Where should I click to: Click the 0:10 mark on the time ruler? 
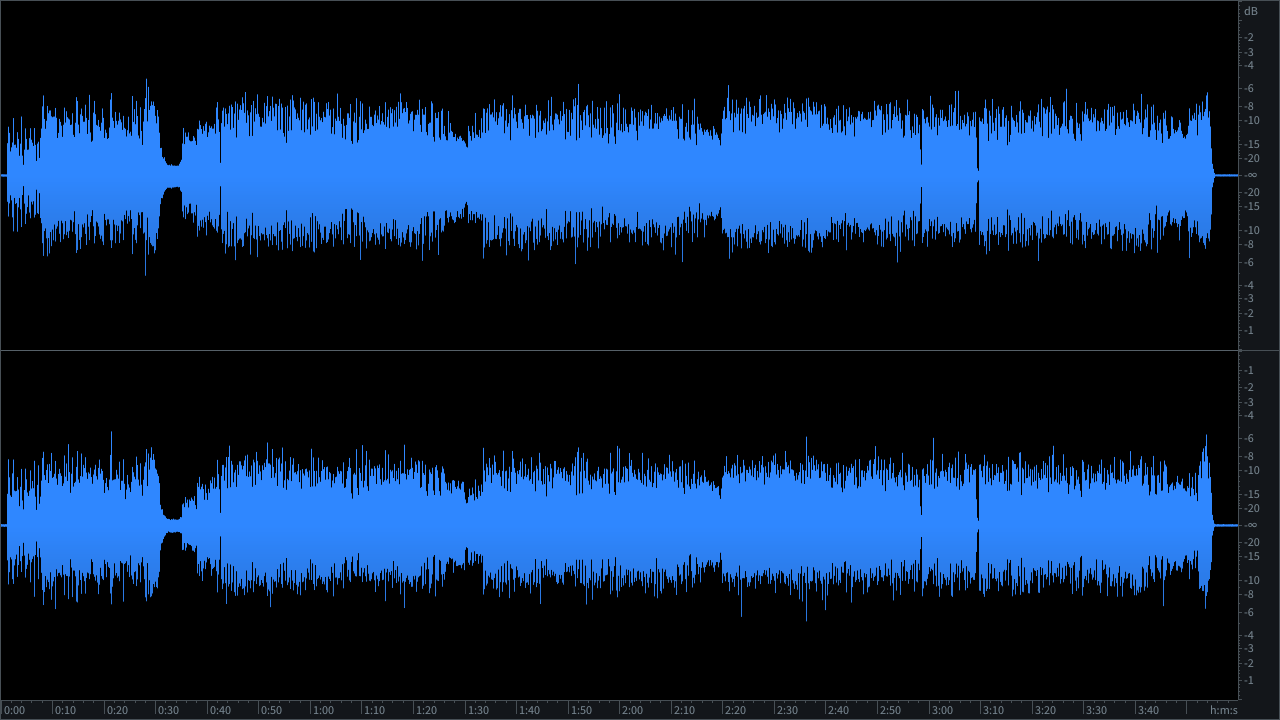point(65,710)
